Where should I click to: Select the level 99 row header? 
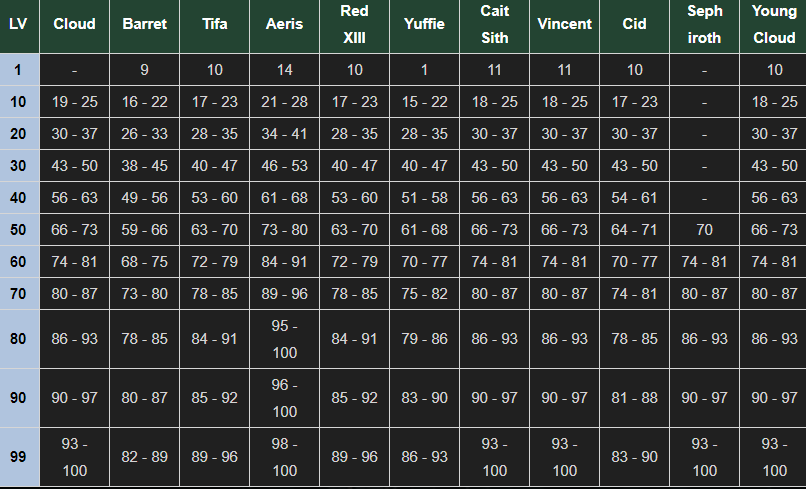click(19, 457)
